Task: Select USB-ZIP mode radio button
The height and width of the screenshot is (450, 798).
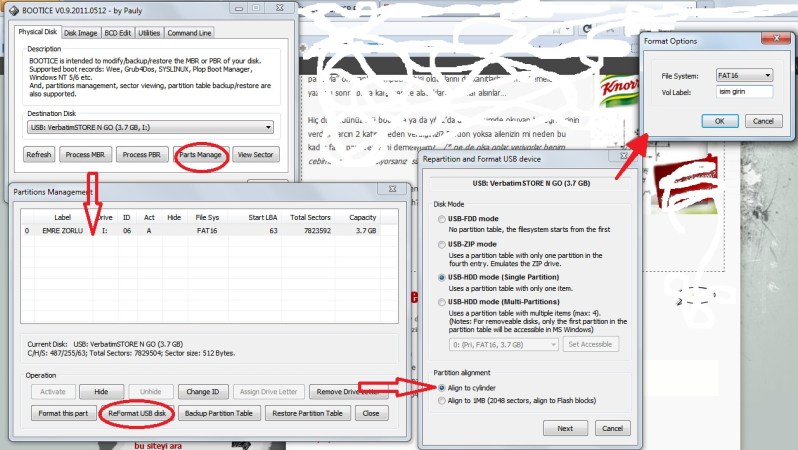Action: 442,244
